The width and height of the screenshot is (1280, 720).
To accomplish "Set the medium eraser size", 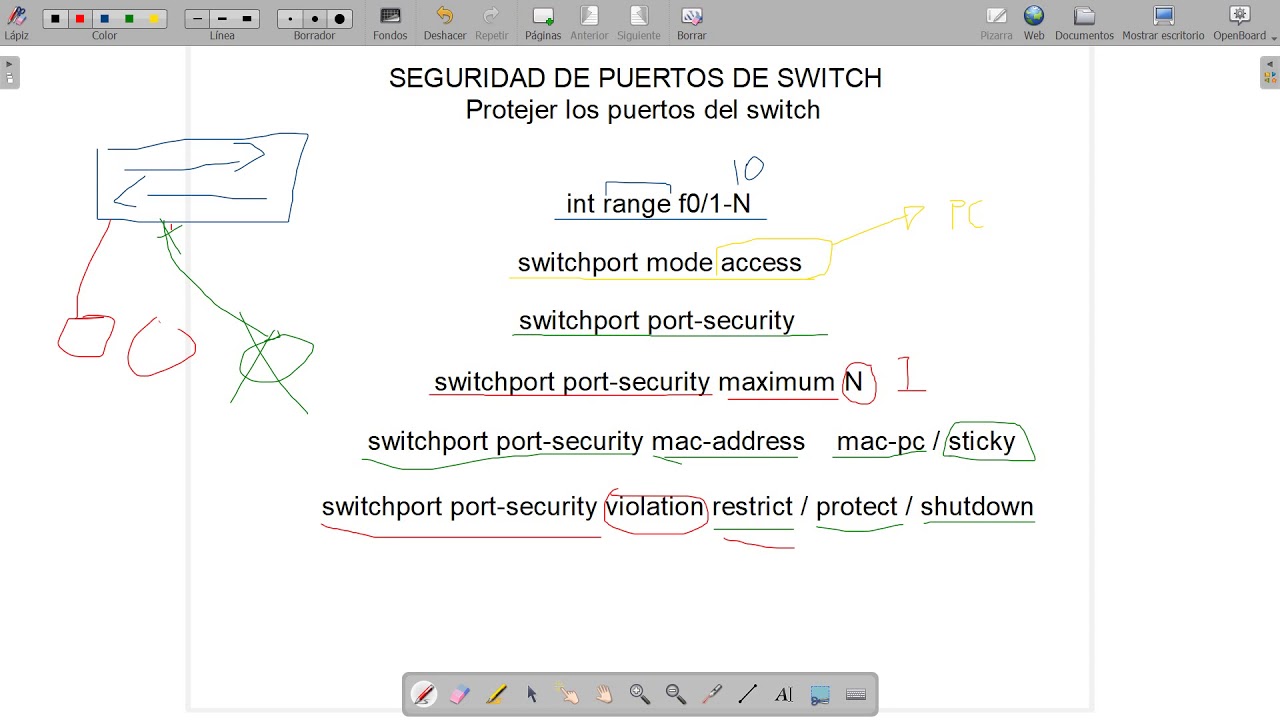I will click(315, 19).
